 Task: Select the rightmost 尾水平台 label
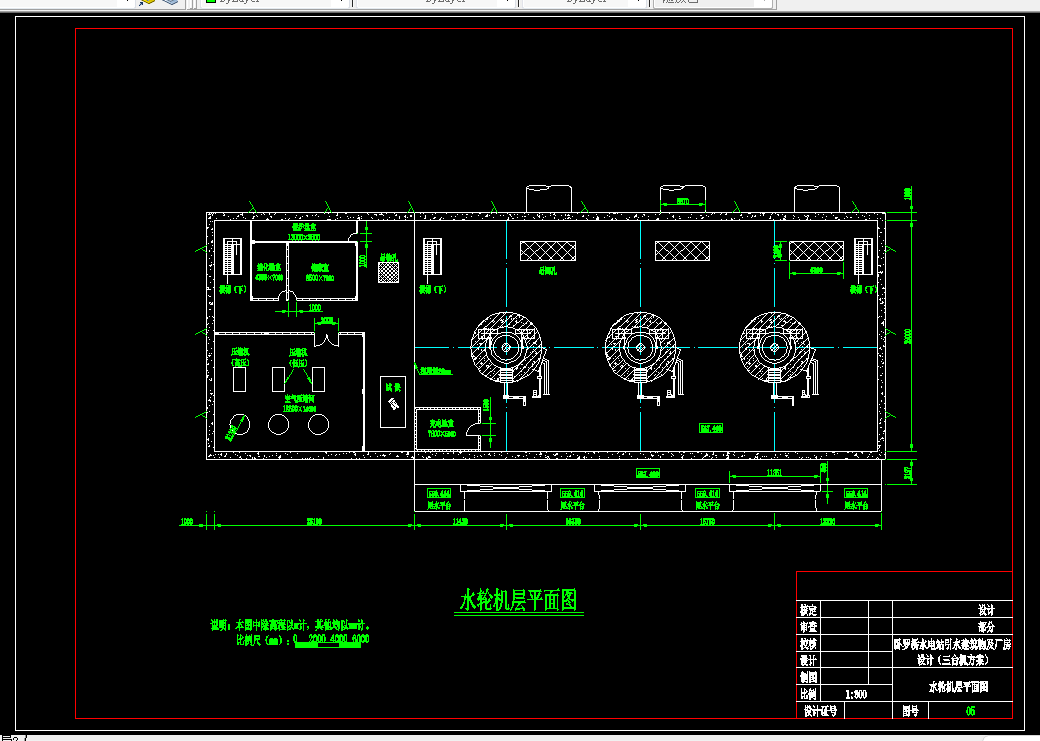point(856,505)
